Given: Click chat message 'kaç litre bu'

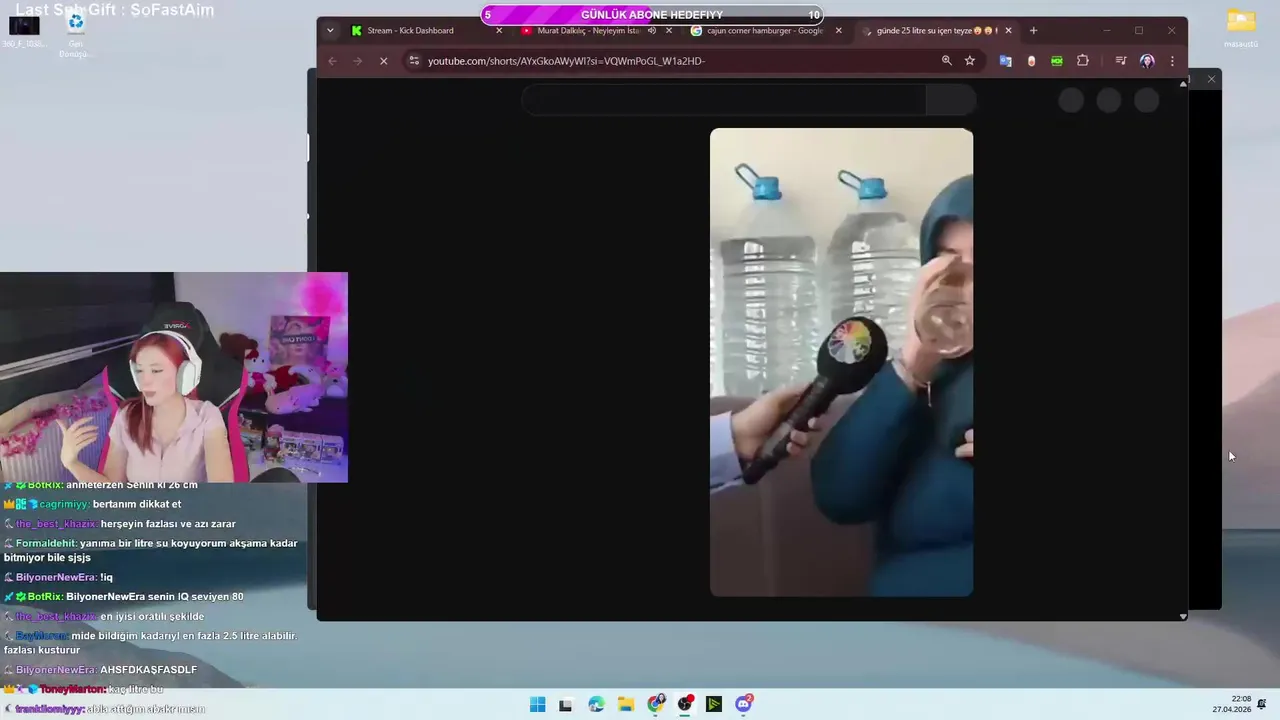Looking at the screenshot, I should tap(135, 689).
